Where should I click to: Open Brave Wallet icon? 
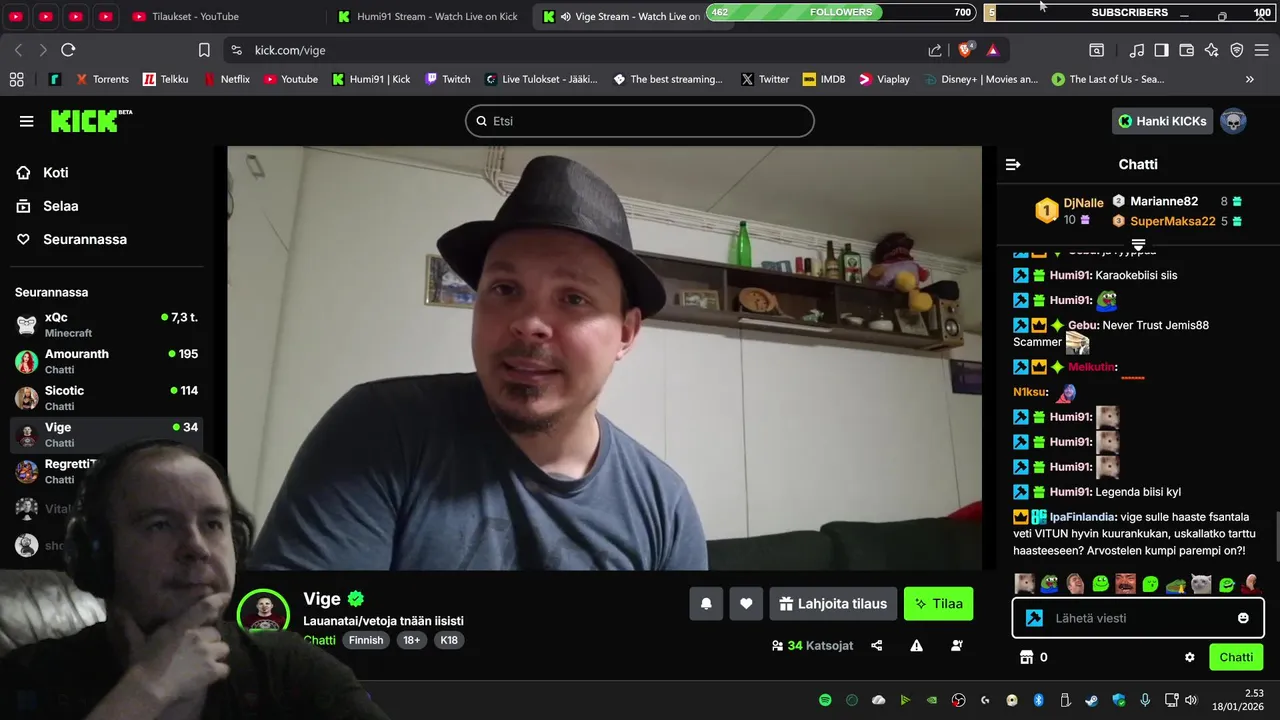pyautogui.click(x=1187, y=50)
